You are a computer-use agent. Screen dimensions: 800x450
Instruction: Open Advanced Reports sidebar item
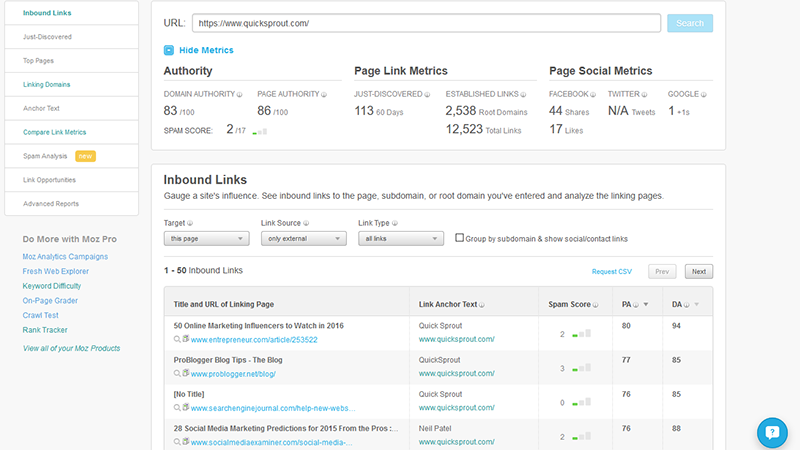coord(71,204)
